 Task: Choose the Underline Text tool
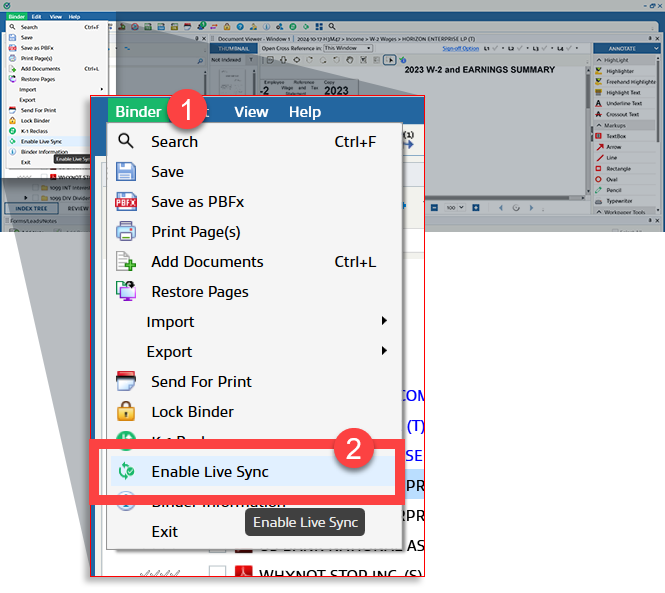(x=623, y=103)
